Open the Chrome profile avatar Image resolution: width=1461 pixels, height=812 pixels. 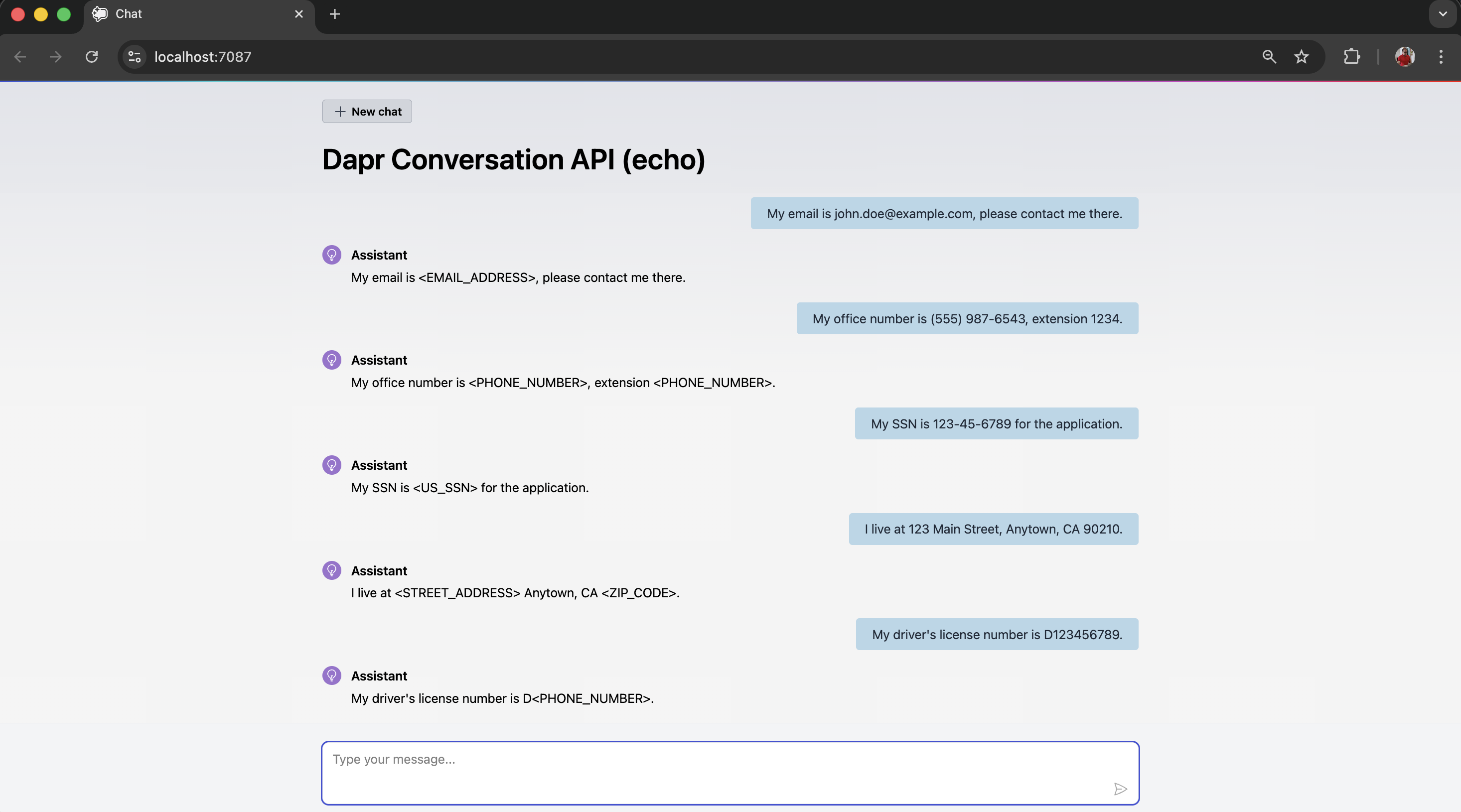point(1404,57)
